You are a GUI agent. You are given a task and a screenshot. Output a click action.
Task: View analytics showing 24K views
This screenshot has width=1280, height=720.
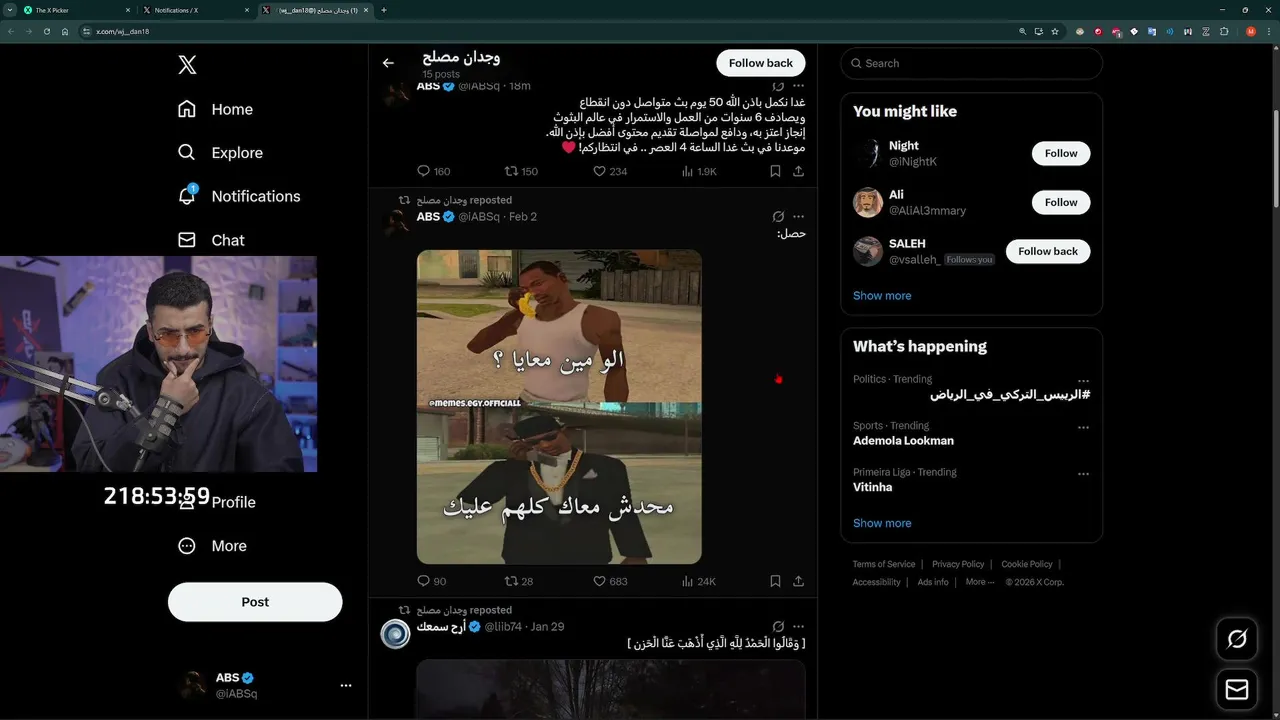[x=698, y=581]
